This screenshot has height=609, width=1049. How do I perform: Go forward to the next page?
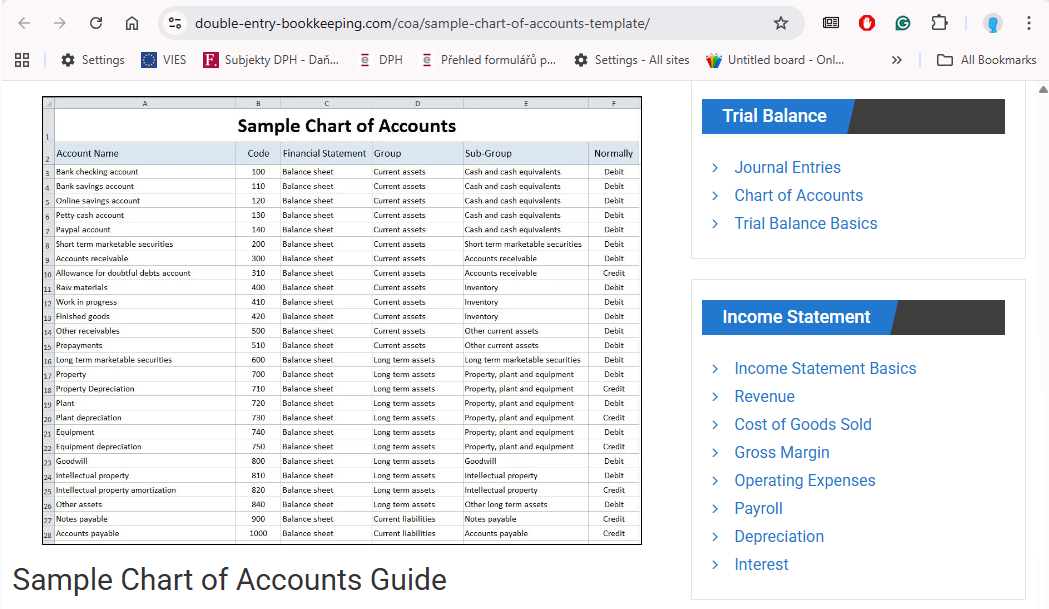pos(60,23)
